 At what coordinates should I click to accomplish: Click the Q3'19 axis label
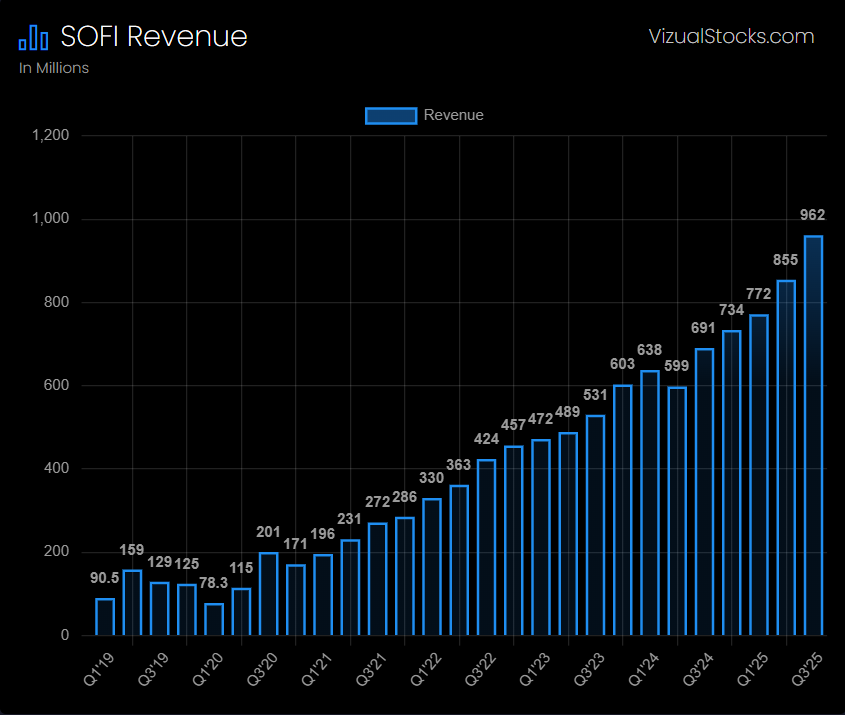coord(154,669)
